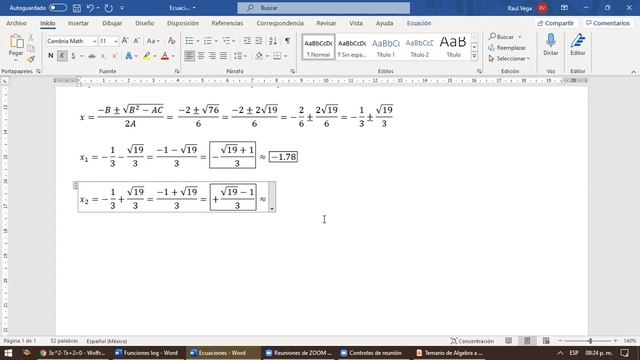The width and height of the screenshot is (640, 360).
Task: Open the Editor pen icon
Action: (x=578, y=40)
